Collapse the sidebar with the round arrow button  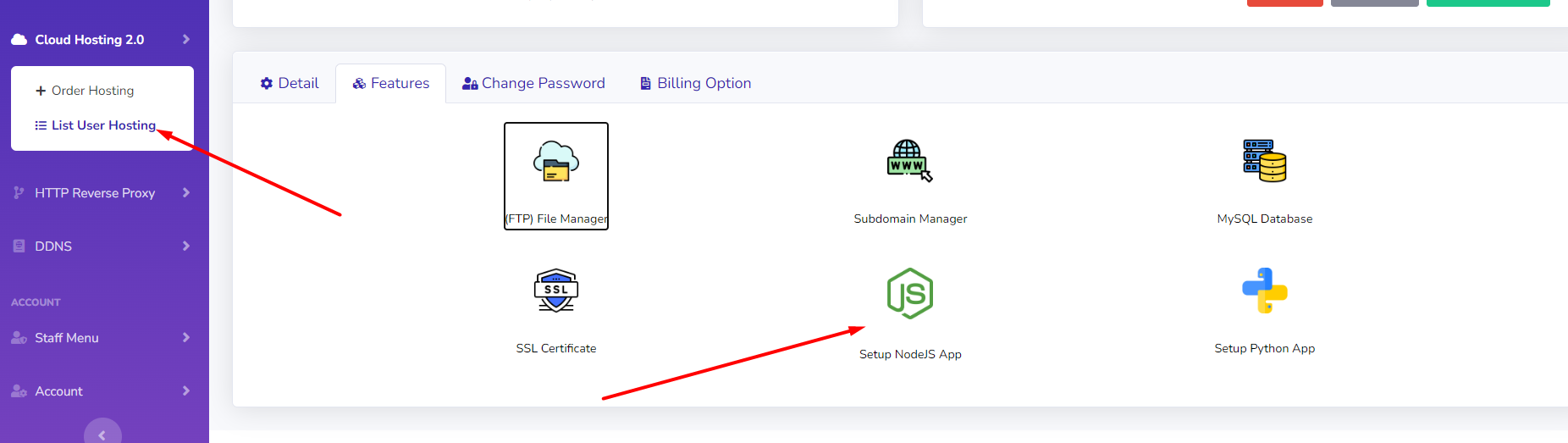pos(102,432)
